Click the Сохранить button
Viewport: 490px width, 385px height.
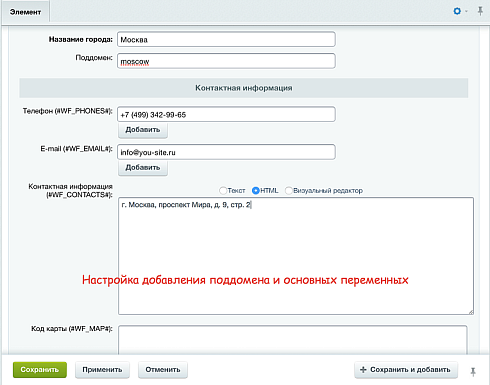click(x=40, y=370)
